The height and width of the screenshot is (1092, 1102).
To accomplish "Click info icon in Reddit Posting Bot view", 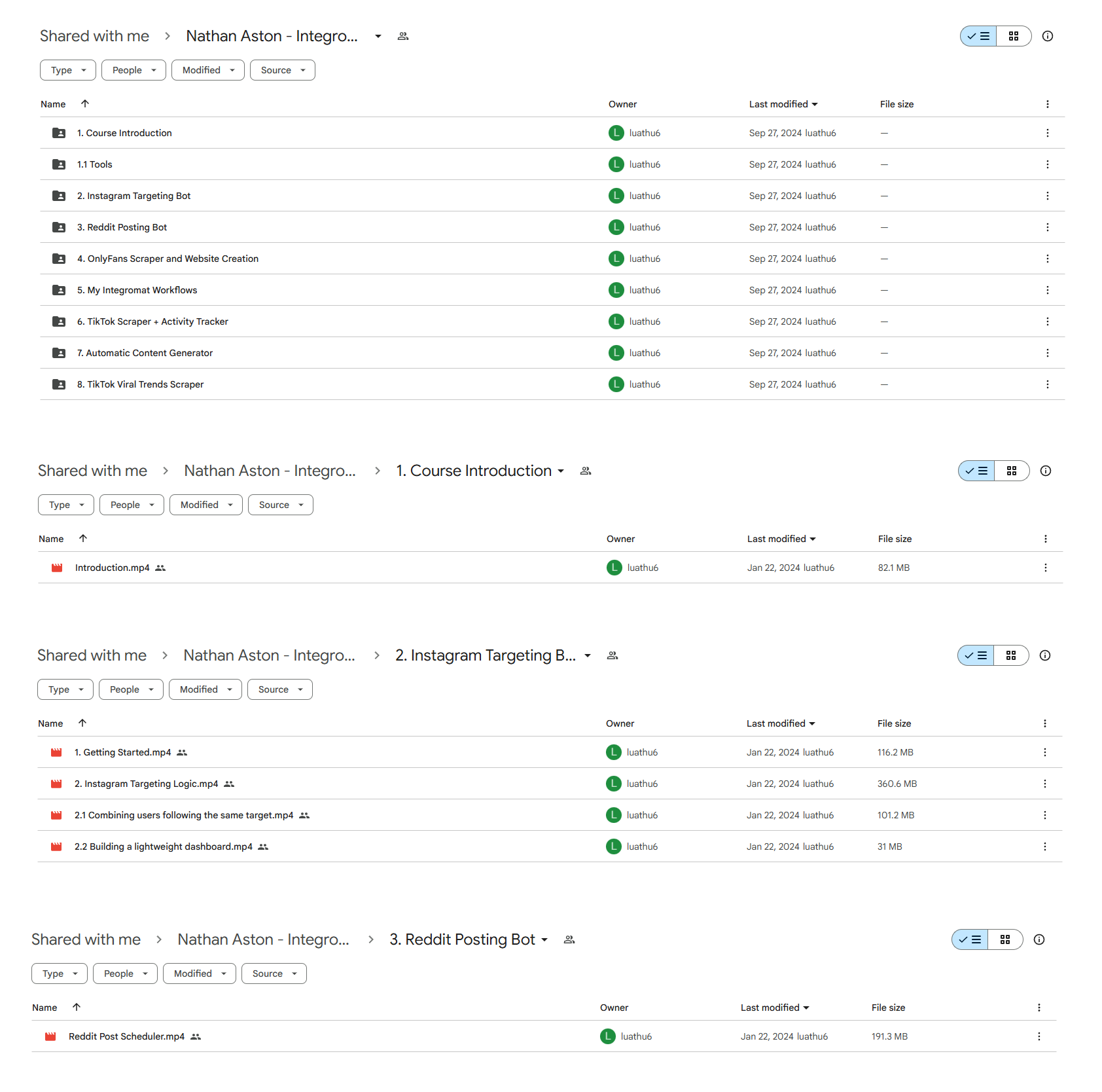I will tap(1039, 939).
